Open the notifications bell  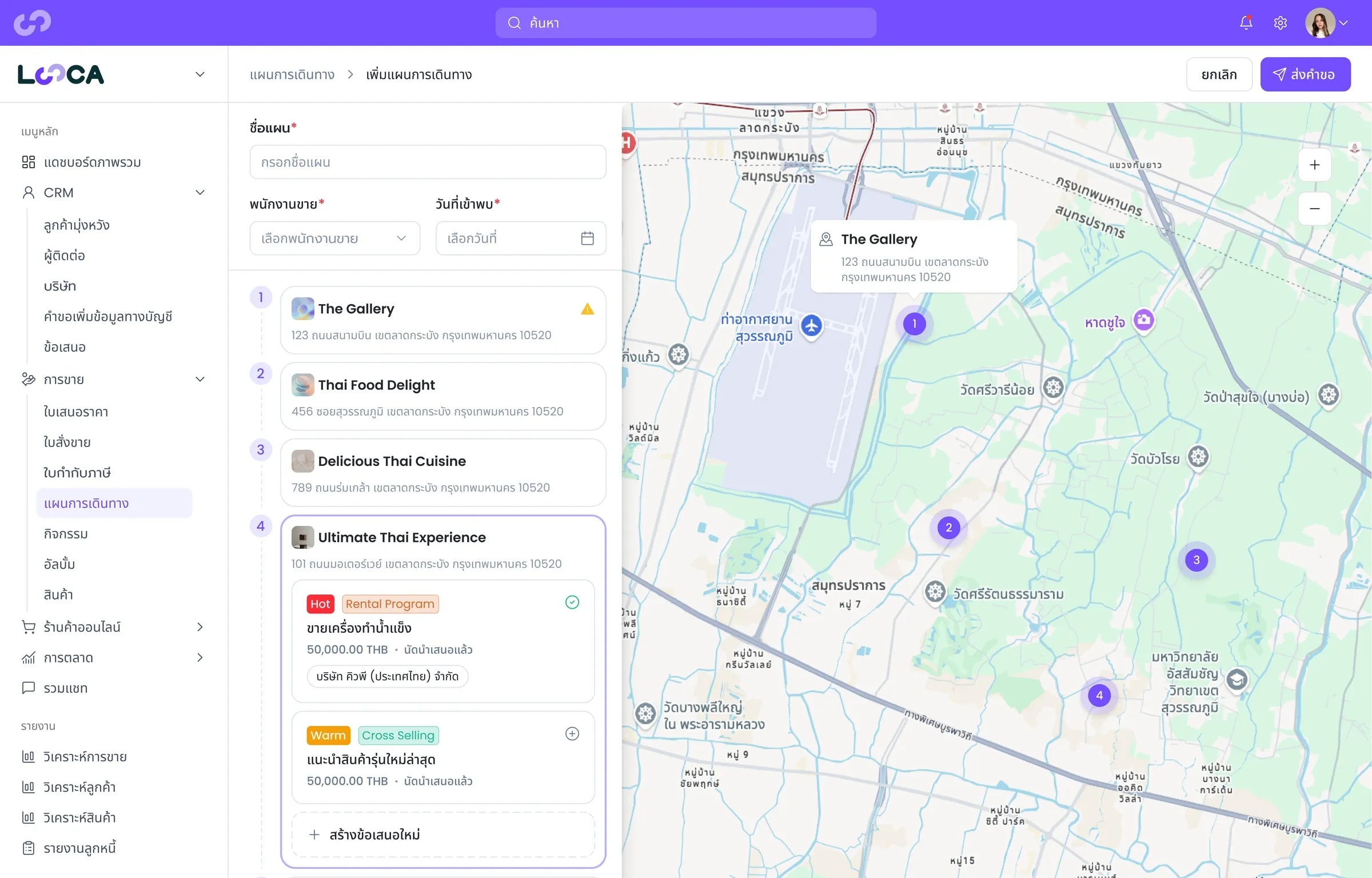(1246, 23)
